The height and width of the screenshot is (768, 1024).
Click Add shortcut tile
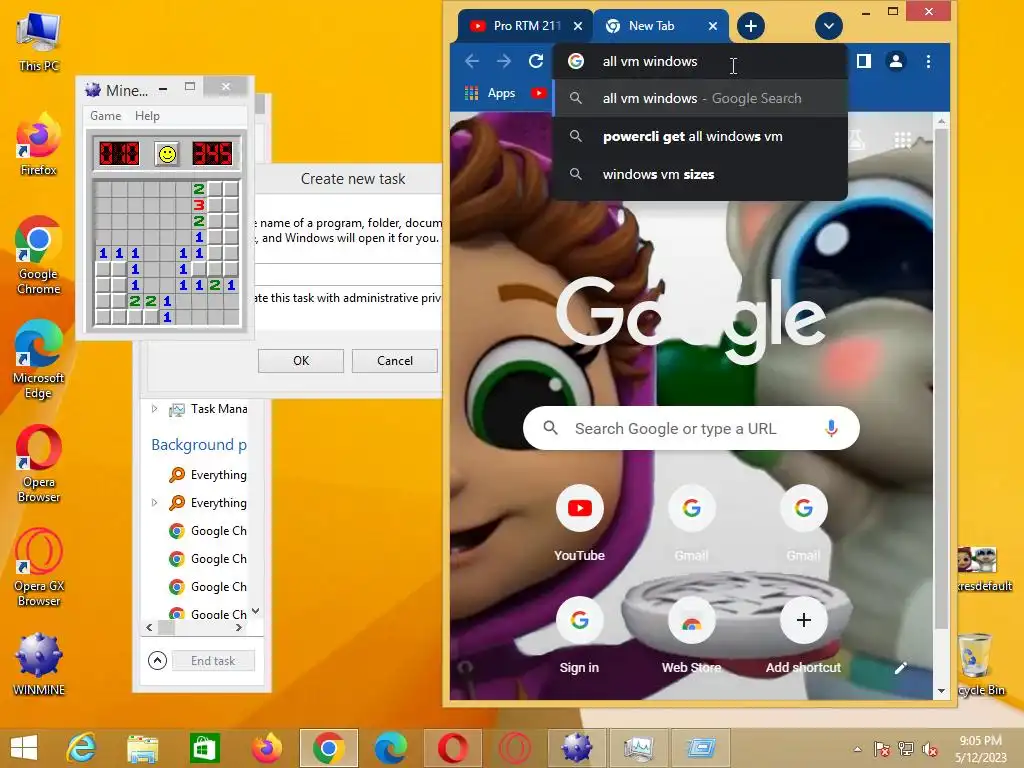(x=803, y=635)
